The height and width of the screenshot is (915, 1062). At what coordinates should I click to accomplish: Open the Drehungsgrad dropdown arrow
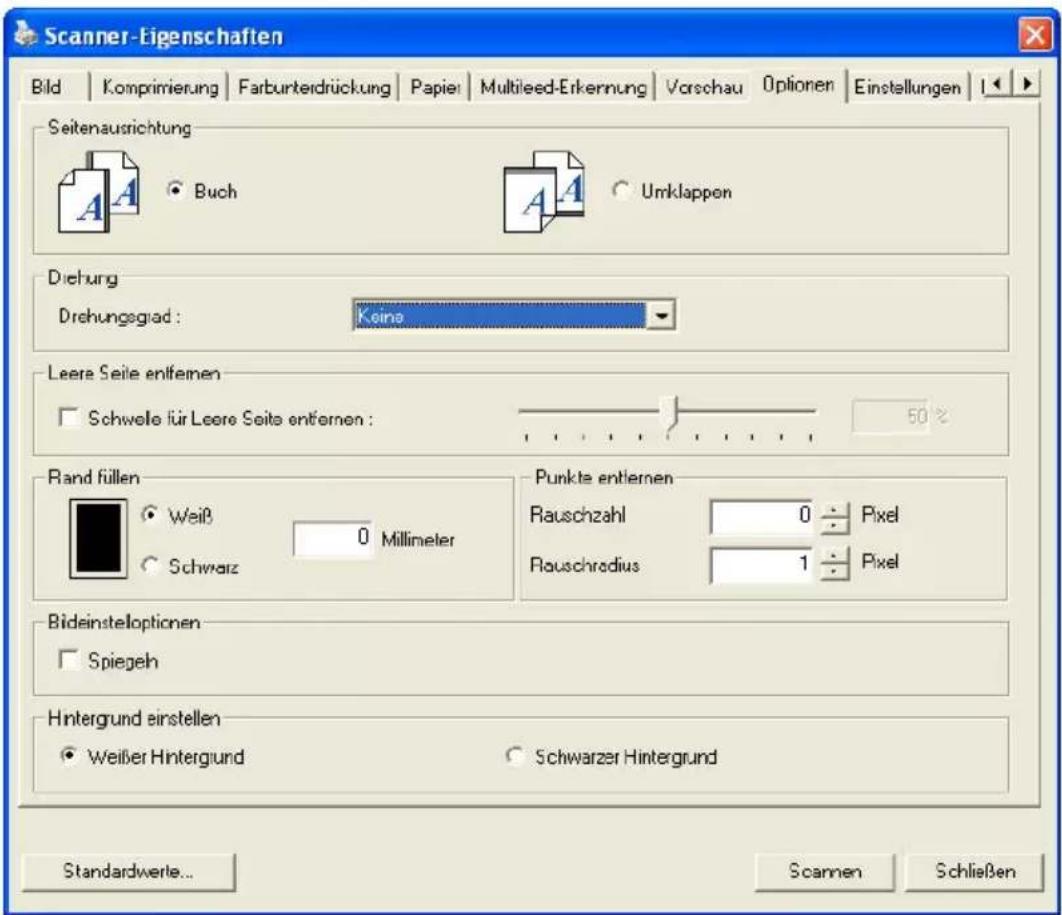point(661,316)
